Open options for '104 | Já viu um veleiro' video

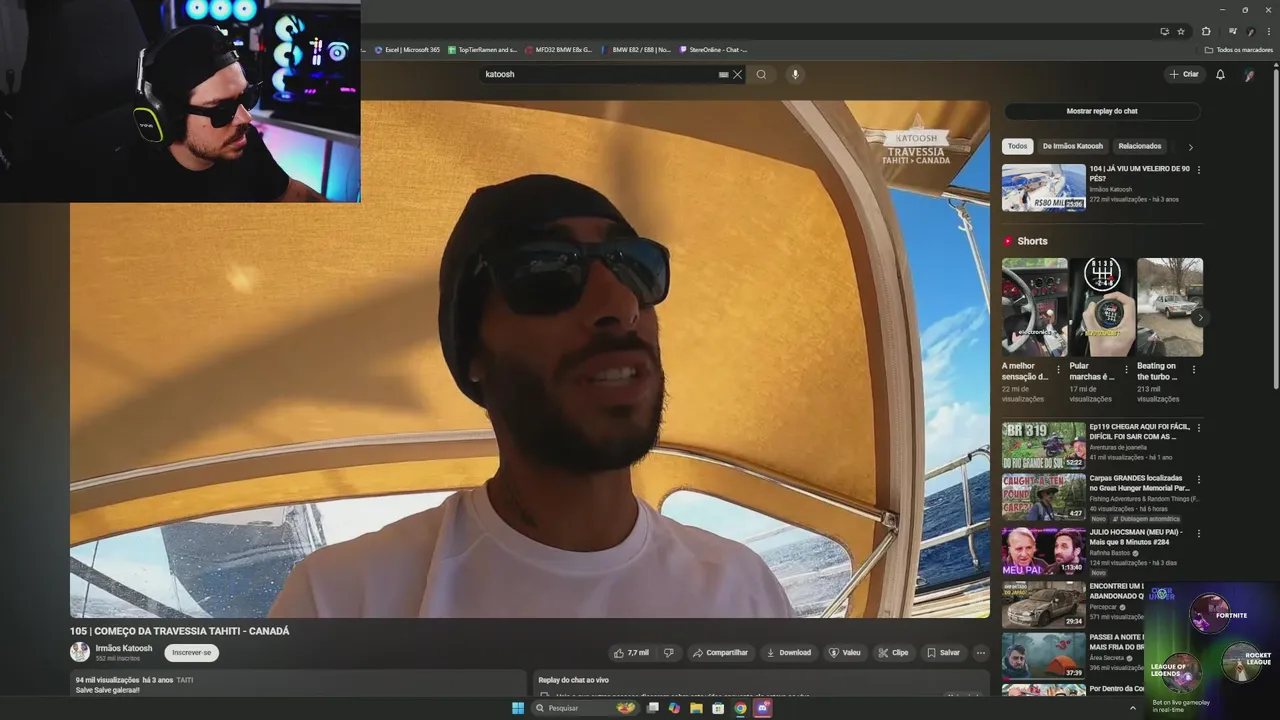point(1199,170)
